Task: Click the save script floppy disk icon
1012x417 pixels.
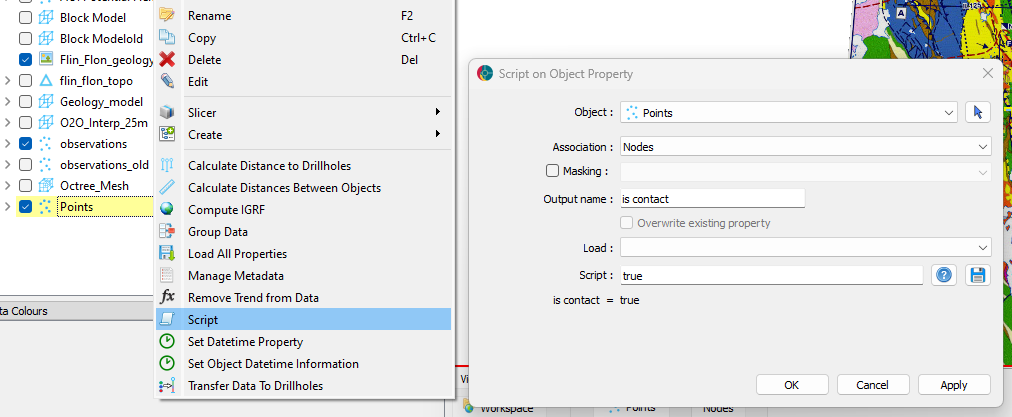Action: pyautogui.click(x=977, y=275)
